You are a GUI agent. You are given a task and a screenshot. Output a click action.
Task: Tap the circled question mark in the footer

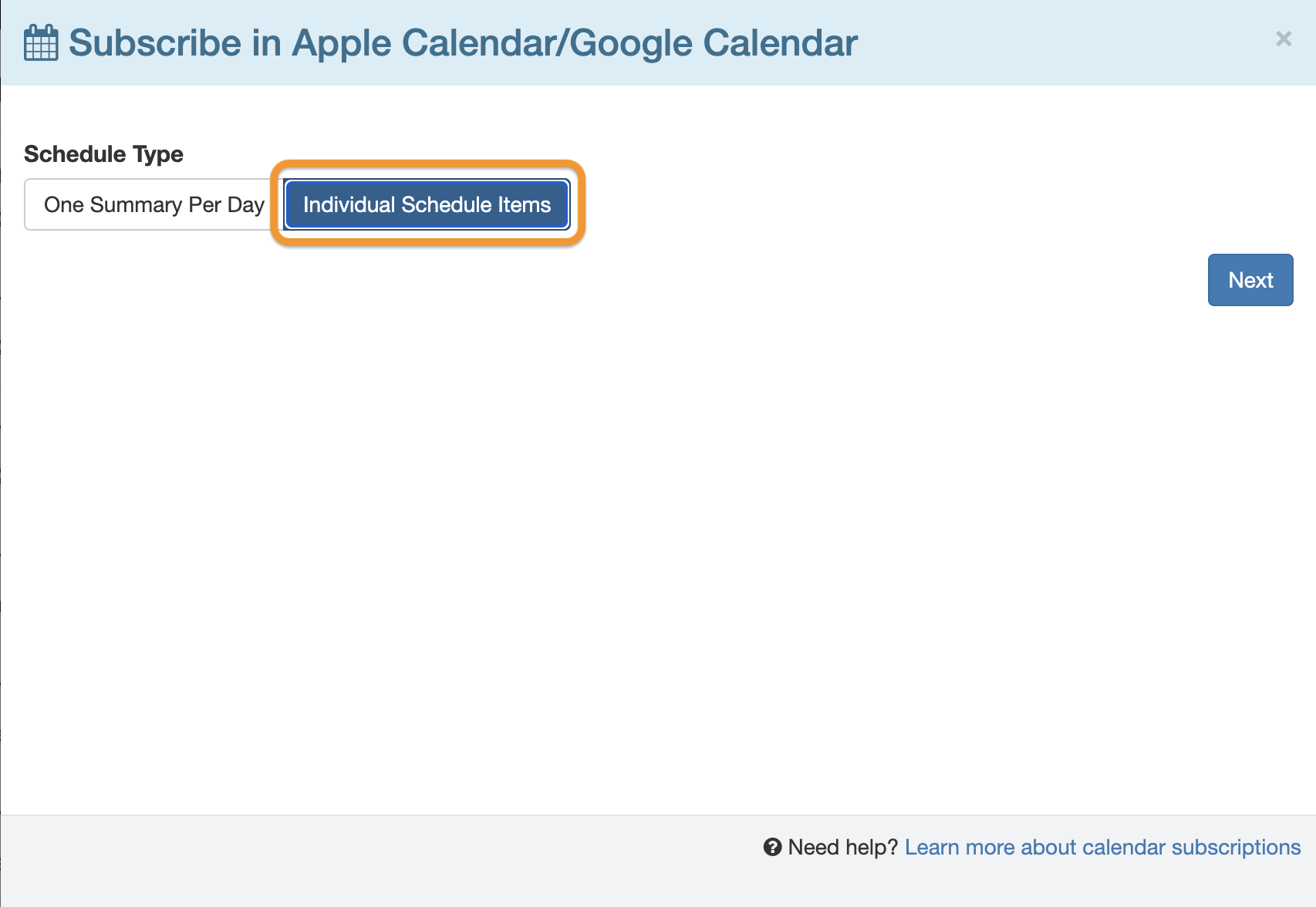click(x=773, y=847)
